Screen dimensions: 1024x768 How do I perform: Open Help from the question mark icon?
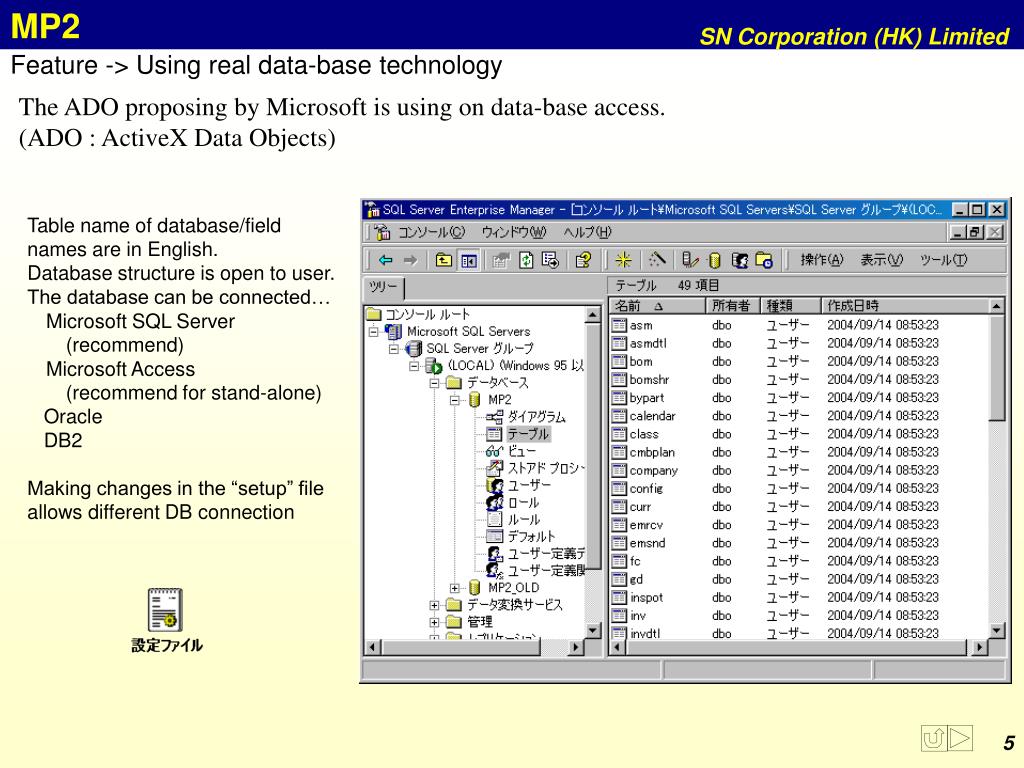[x=583, y=261]
